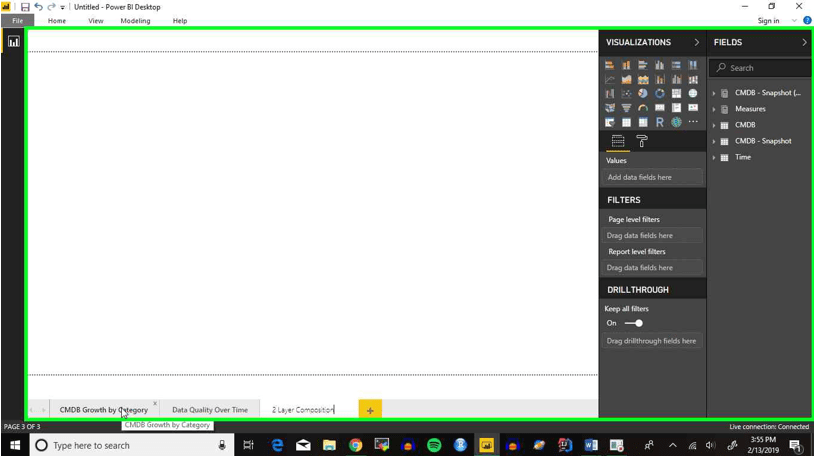The height and width of the screenshot is (456, 816).
Task: Open the Help ribbon tab
Action: tap(180, 21)
